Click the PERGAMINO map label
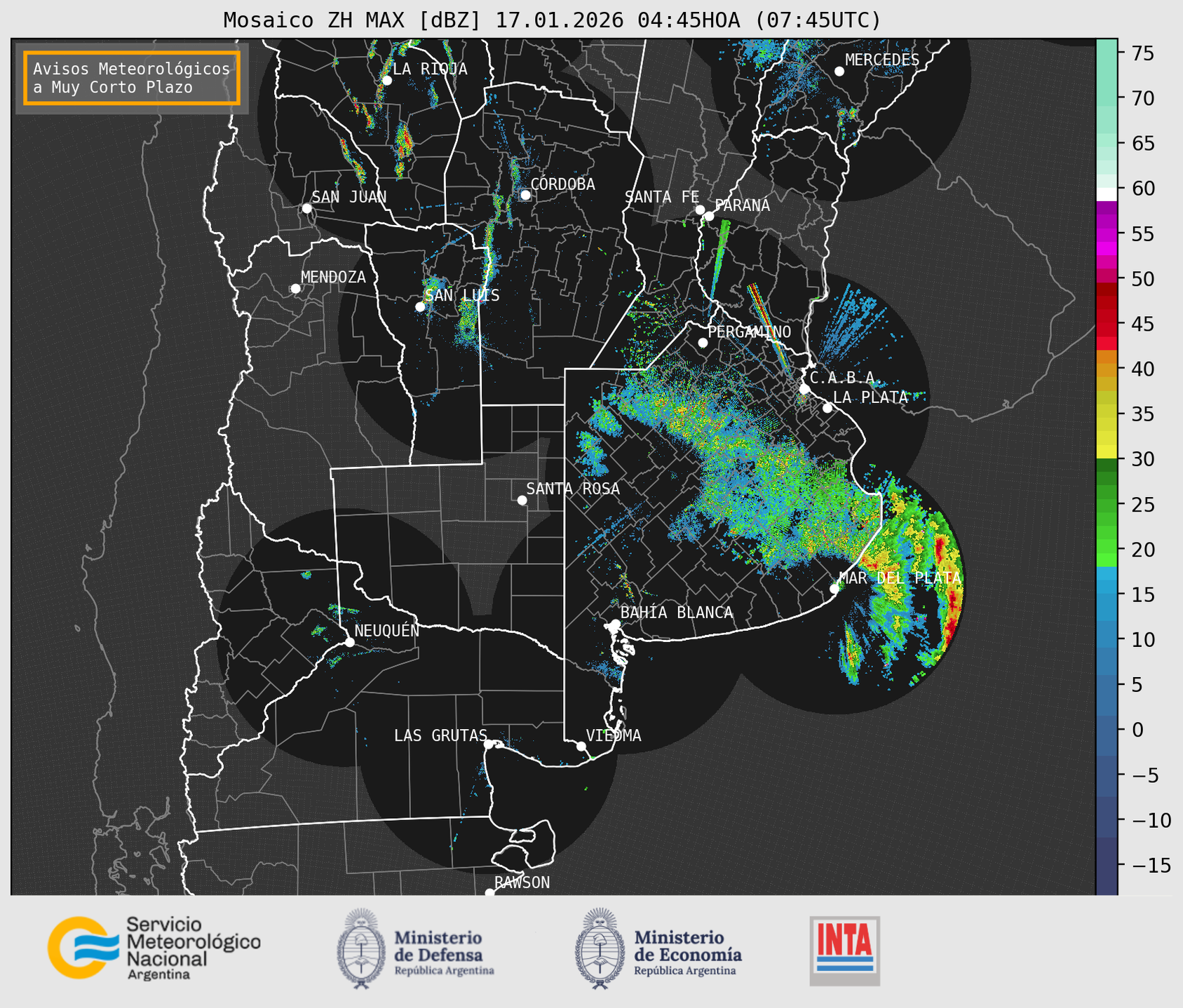1183x1008 pixels. pos(749,332)
